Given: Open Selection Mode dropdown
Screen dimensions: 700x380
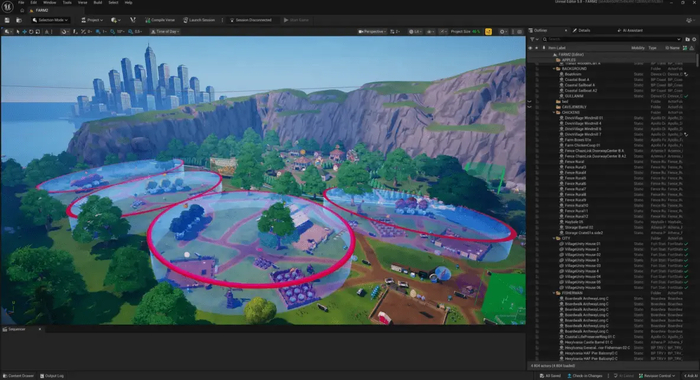Looking at the screenshot, I should click(50, 20).
